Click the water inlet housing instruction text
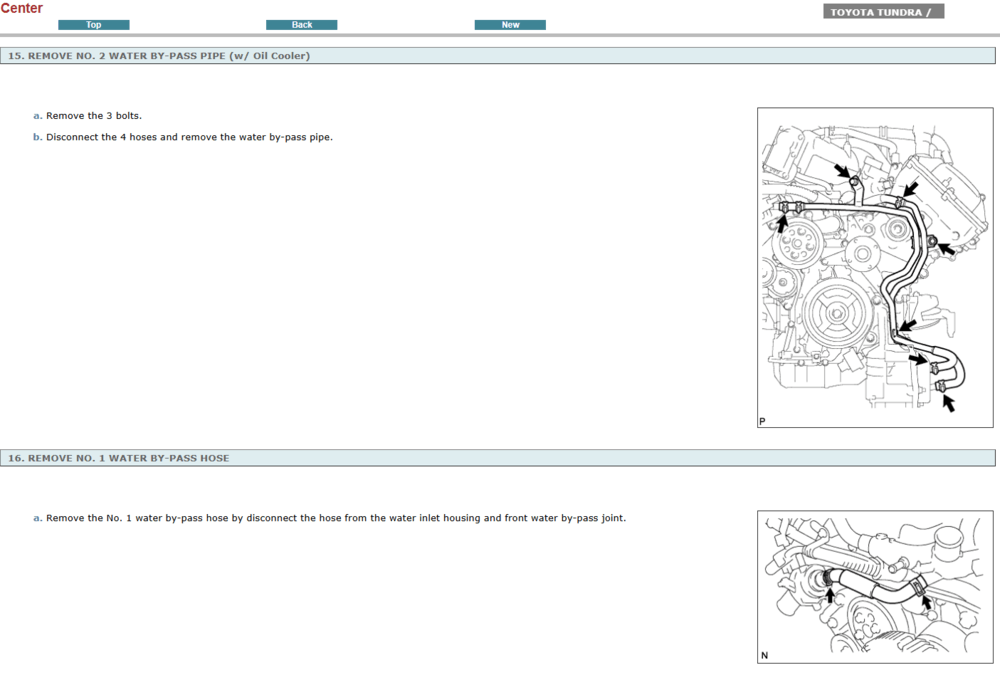This screenshot has height=675, width=1000. pyautogui.click(x=336, y=518)
